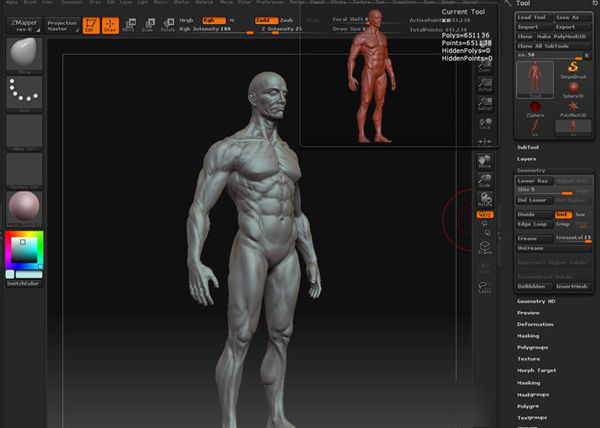Expand the Polygroups section
This screenshot has height=428, width=600.
533,347
